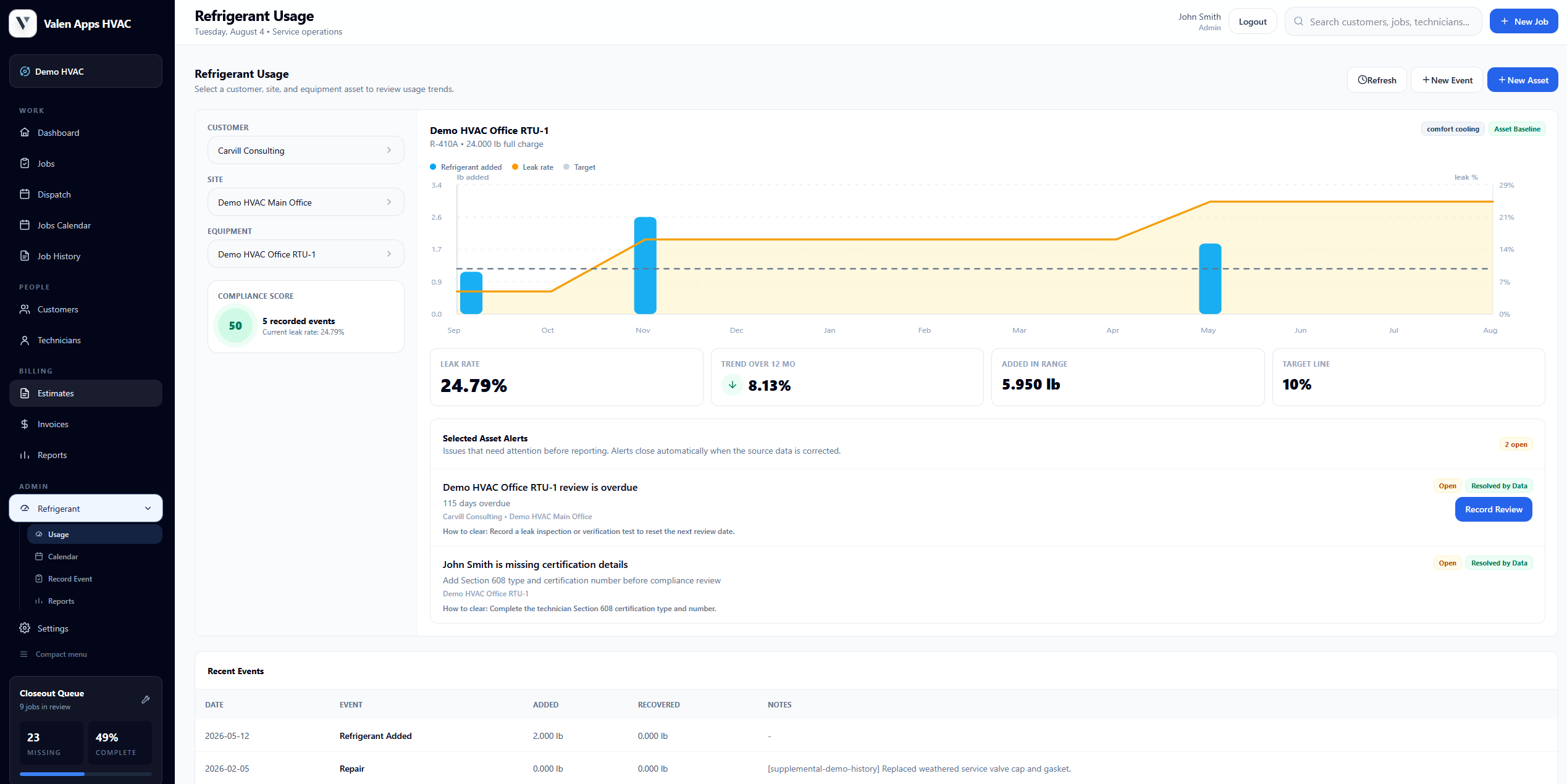Click the Reports chart icon under Refrigerant
The width and height of the screenshot is (1567, 784).
pos(39,601)
